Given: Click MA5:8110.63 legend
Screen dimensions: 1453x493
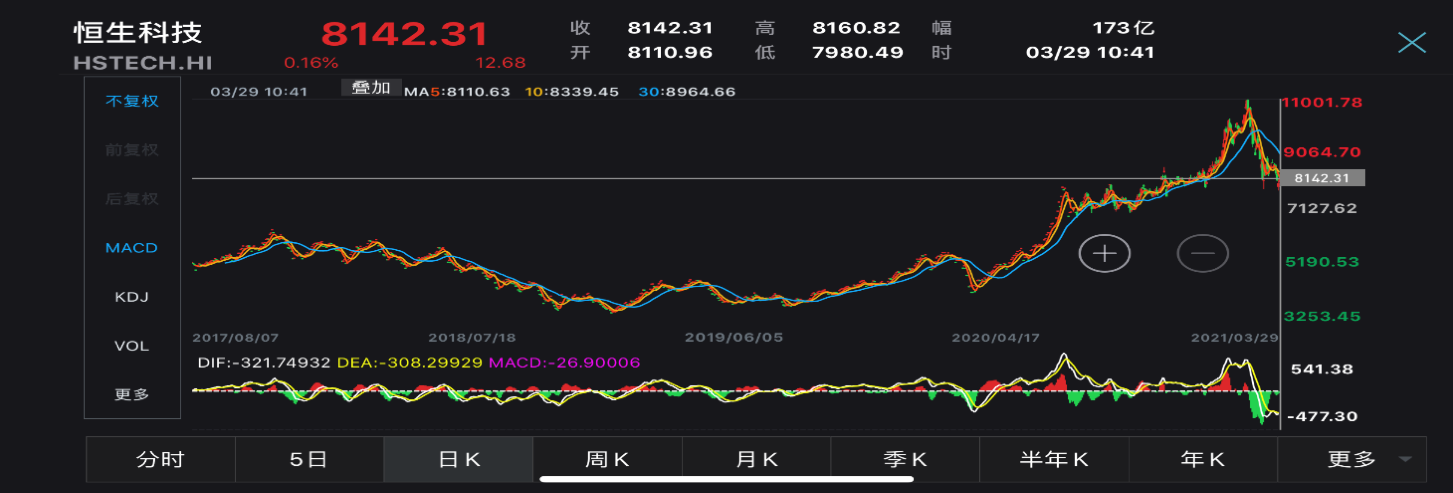Looking at the screenshot, I should click(x=457, y=91).
